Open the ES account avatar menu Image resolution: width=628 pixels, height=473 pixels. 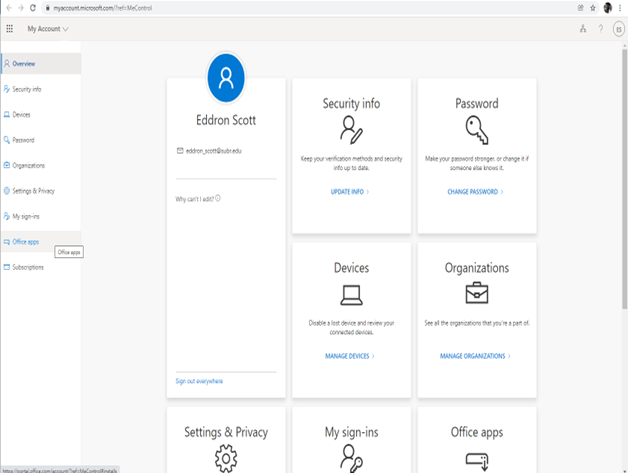pyautogui.click(x=619, y=29)
